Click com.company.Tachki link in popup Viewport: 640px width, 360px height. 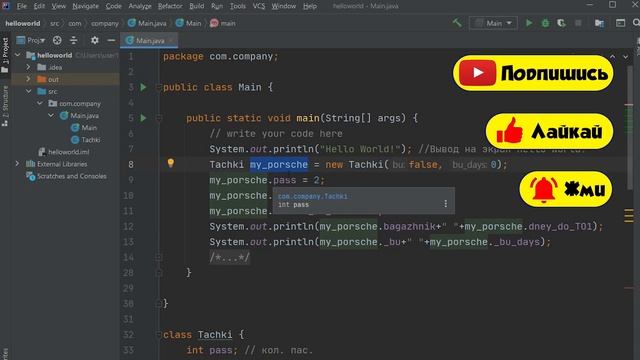313,196
